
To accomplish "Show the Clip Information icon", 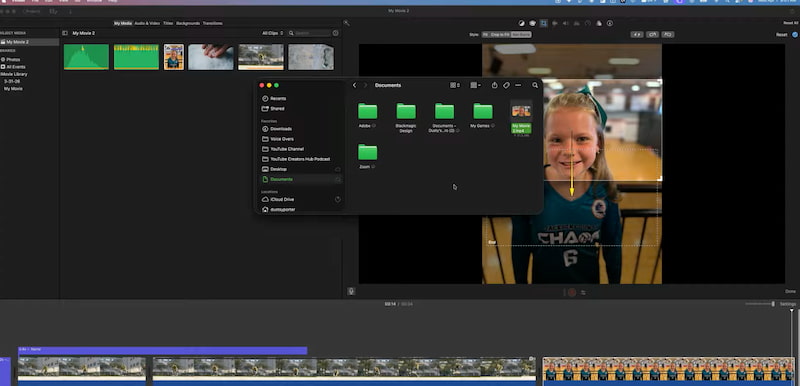I will (610, 23).
